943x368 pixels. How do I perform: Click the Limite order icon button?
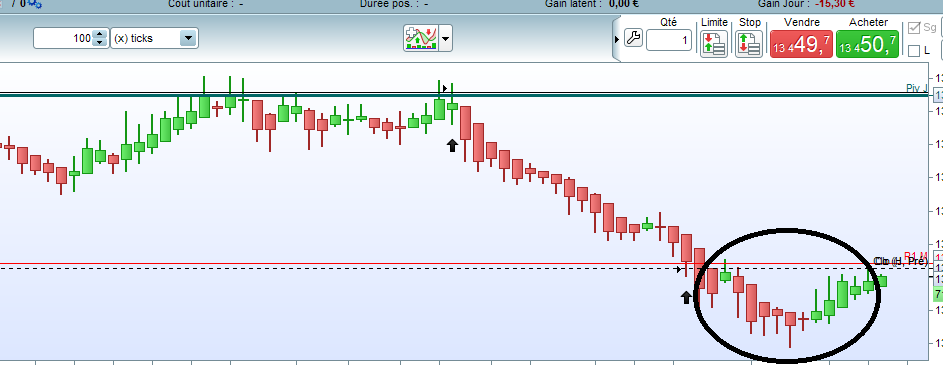pos(714,44)
